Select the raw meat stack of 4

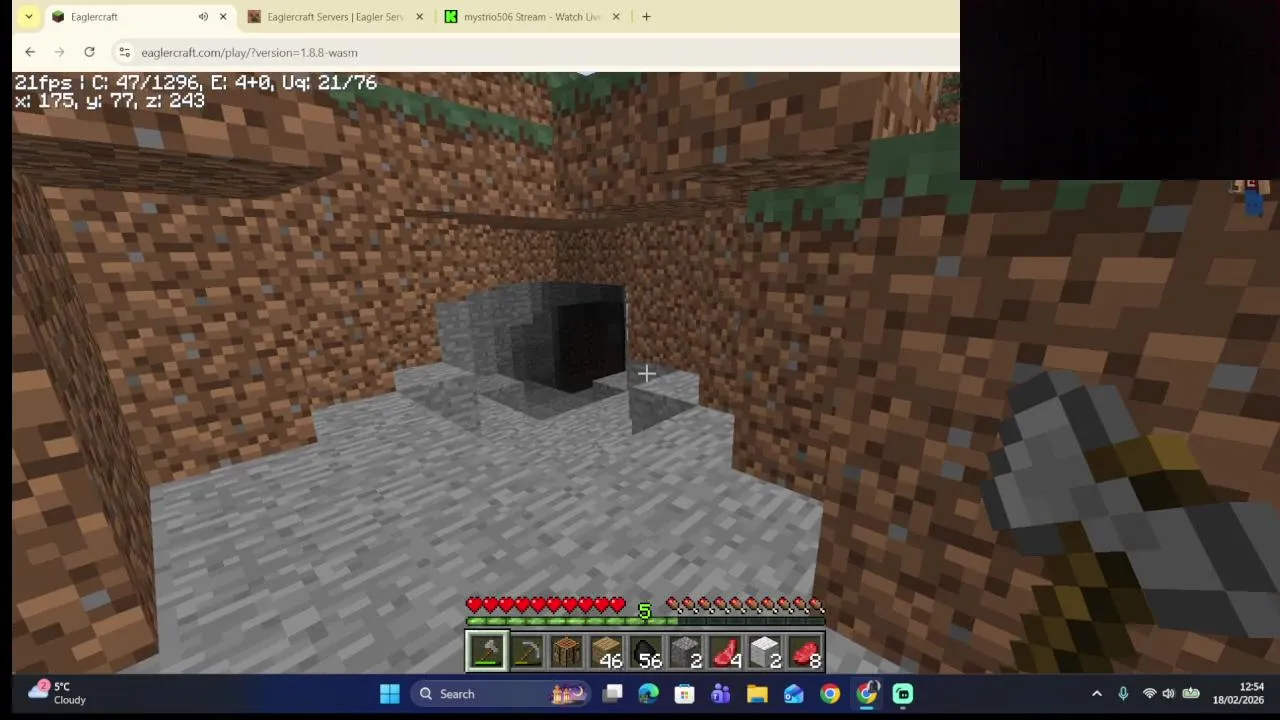[726, 652]
